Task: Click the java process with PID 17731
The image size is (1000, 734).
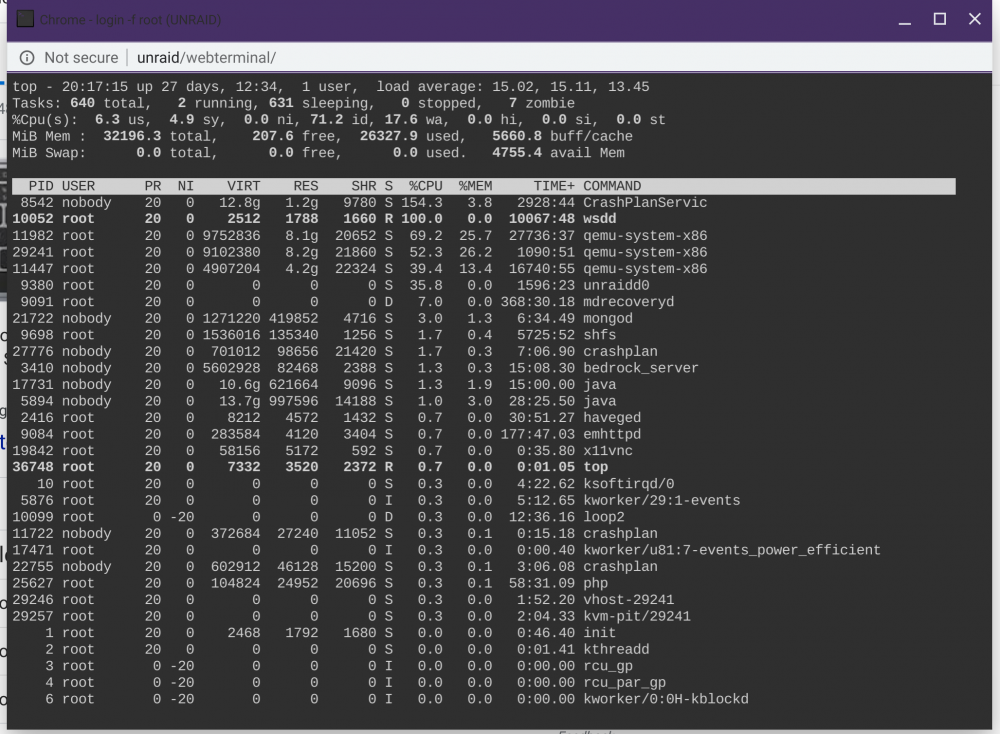Action: [599, 385]
